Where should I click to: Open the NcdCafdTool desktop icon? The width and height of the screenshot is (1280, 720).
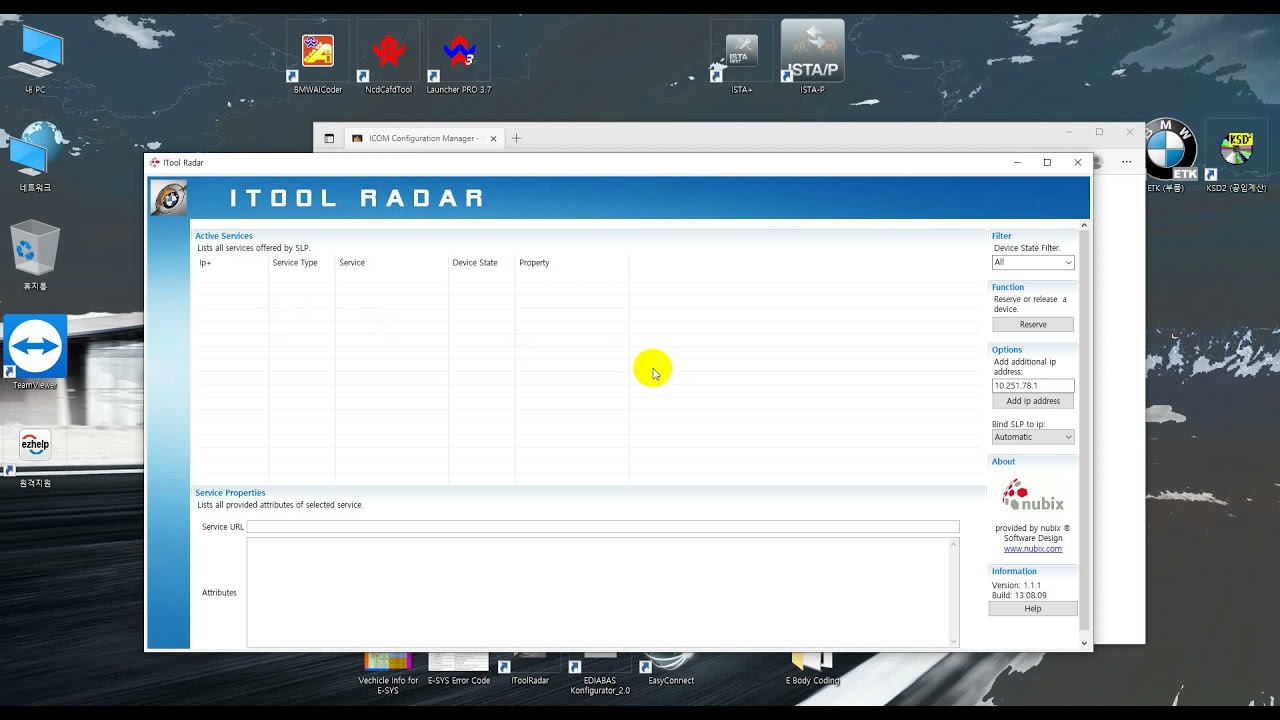[388, 58]
